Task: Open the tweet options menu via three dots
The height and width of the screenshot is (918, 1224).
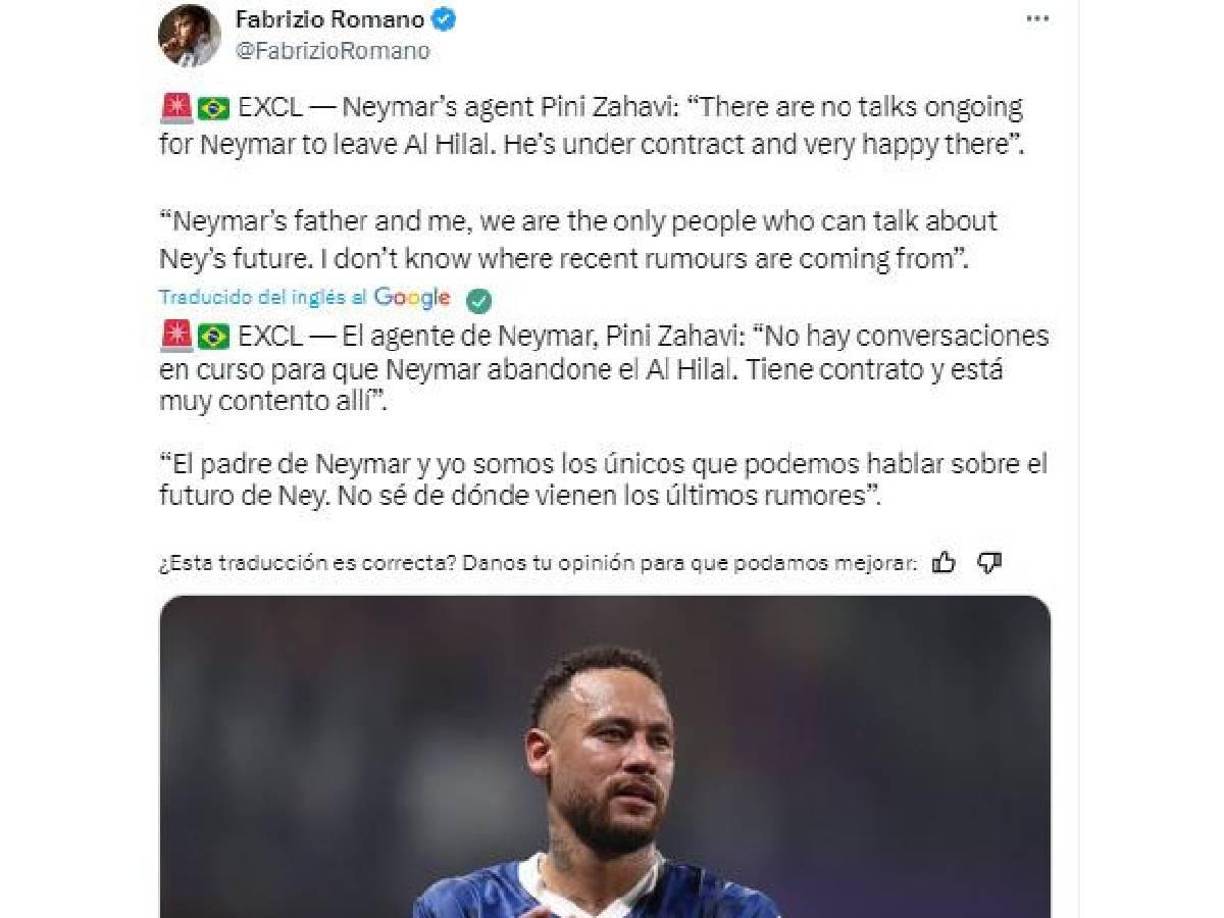Action: (x=1035, y=17)
